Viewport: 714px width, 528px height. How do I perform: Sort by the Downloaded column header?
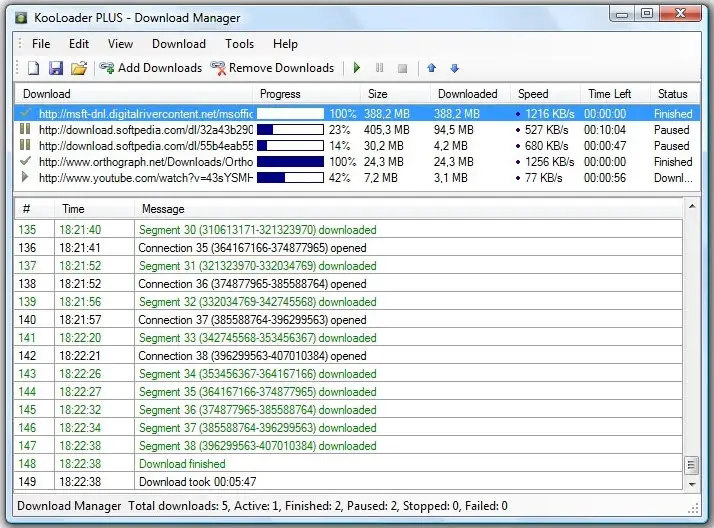pos(470,94)
